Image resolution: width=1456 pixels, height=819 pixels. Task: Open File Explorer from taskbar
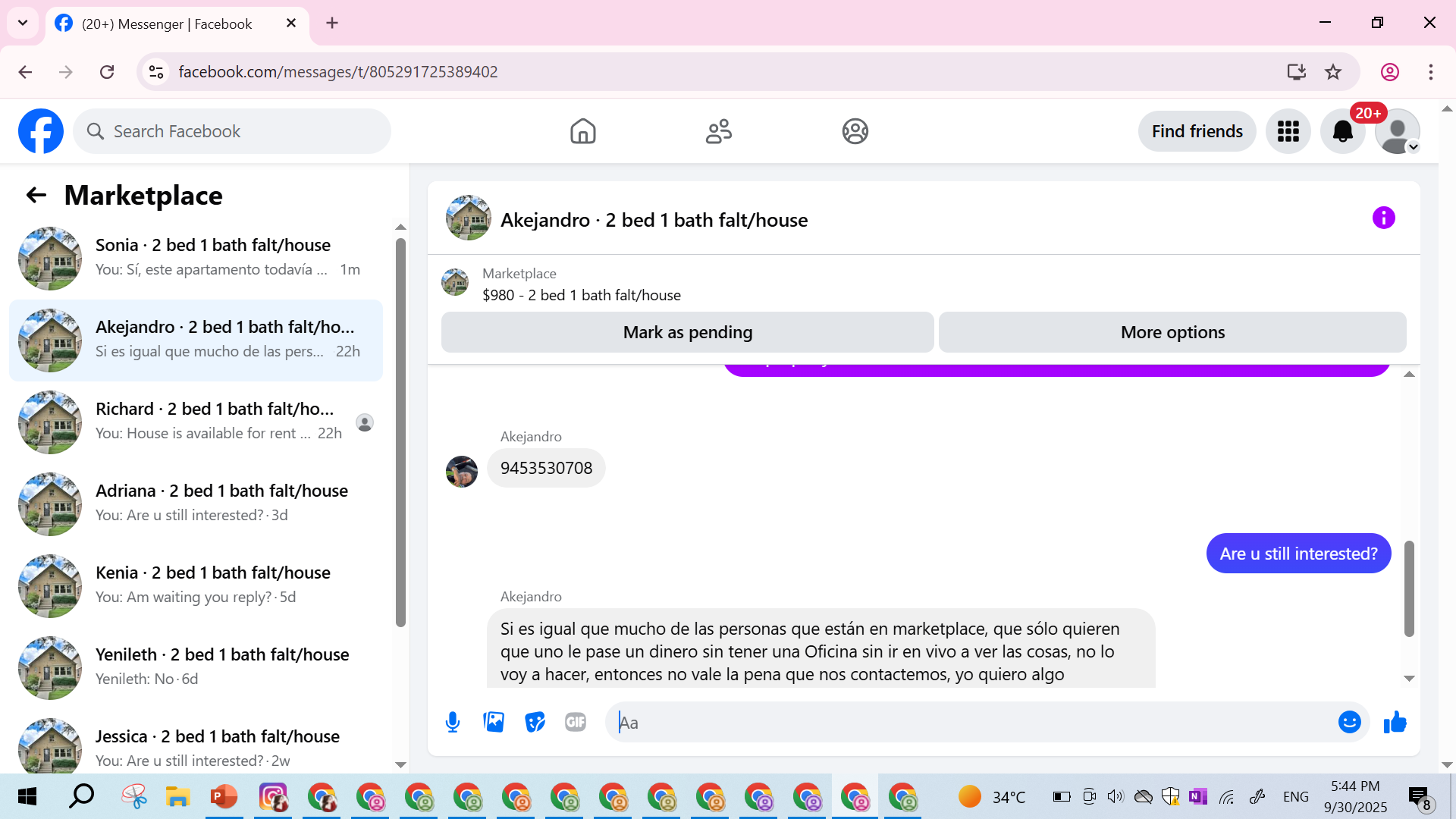coord(177,796)
